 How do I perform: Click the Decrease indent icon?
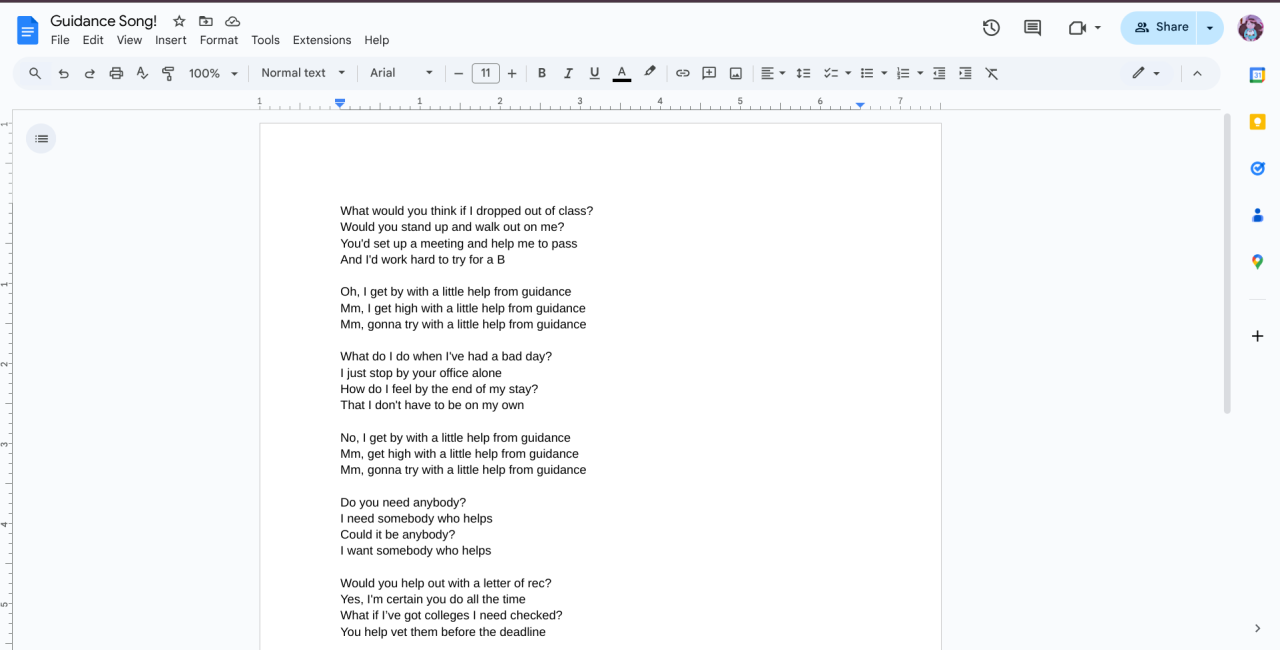(939, 73)
